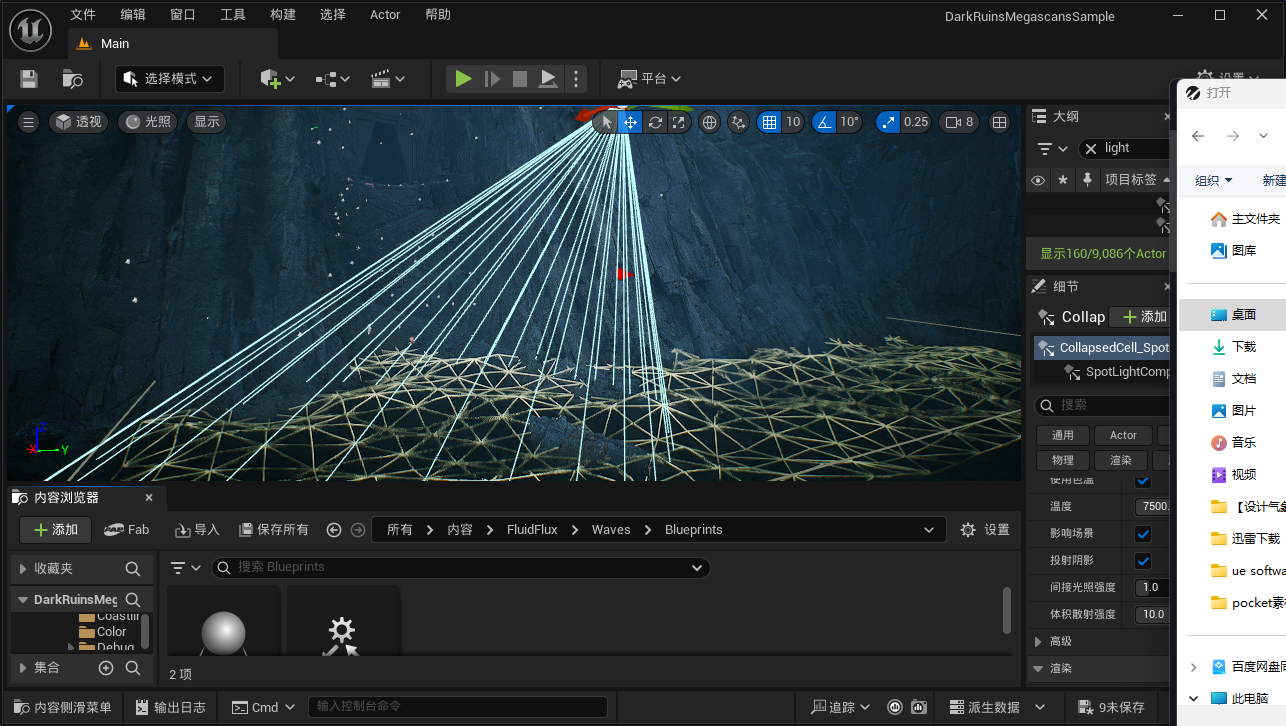Screen dimensions: 1286x726
Task: Open outliner filter options dropdown
Action: click(1053, 149)
